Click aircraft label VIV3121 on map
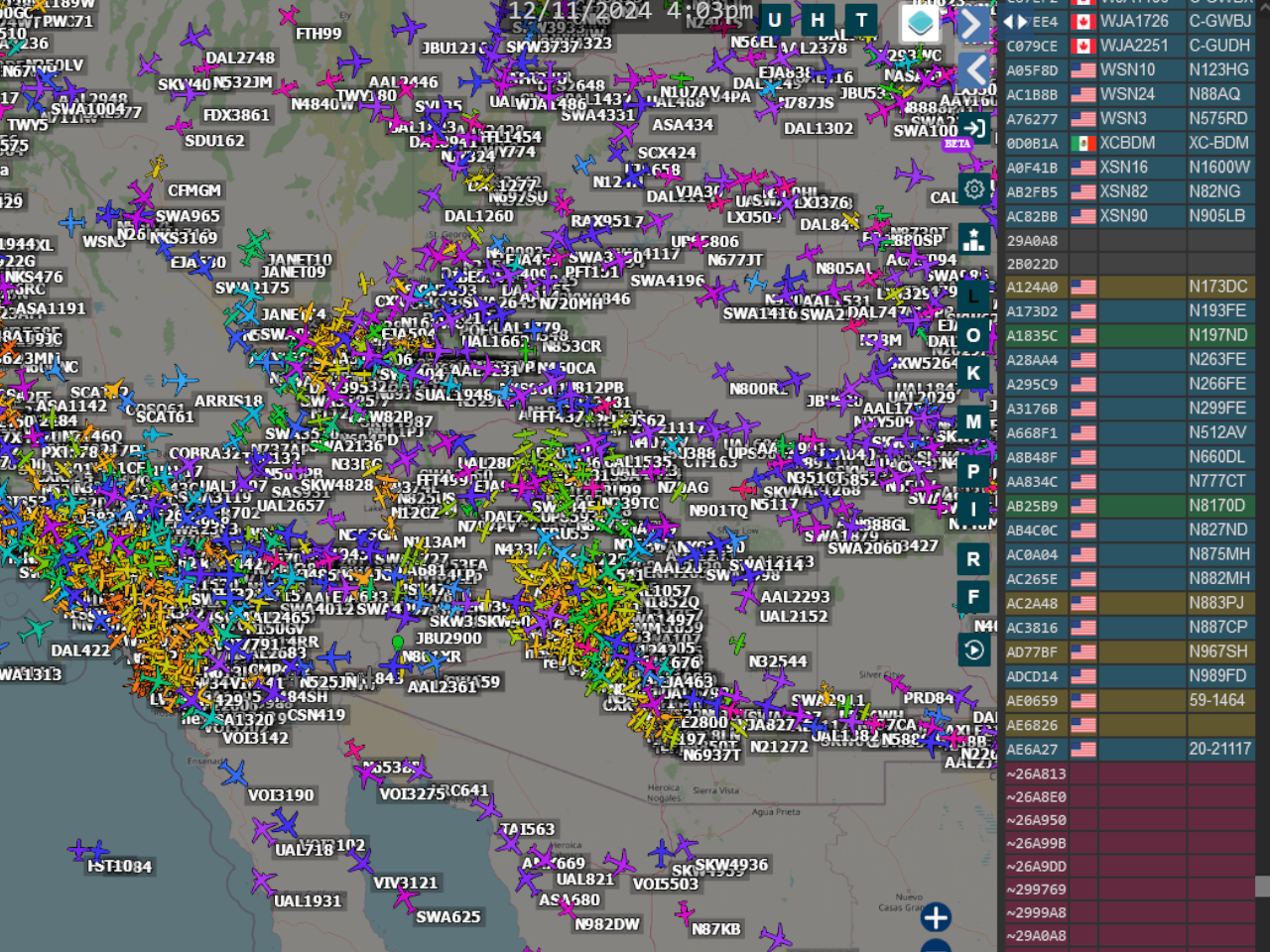Viewport: 1270px width, 952px height. (x=406, y=883)
